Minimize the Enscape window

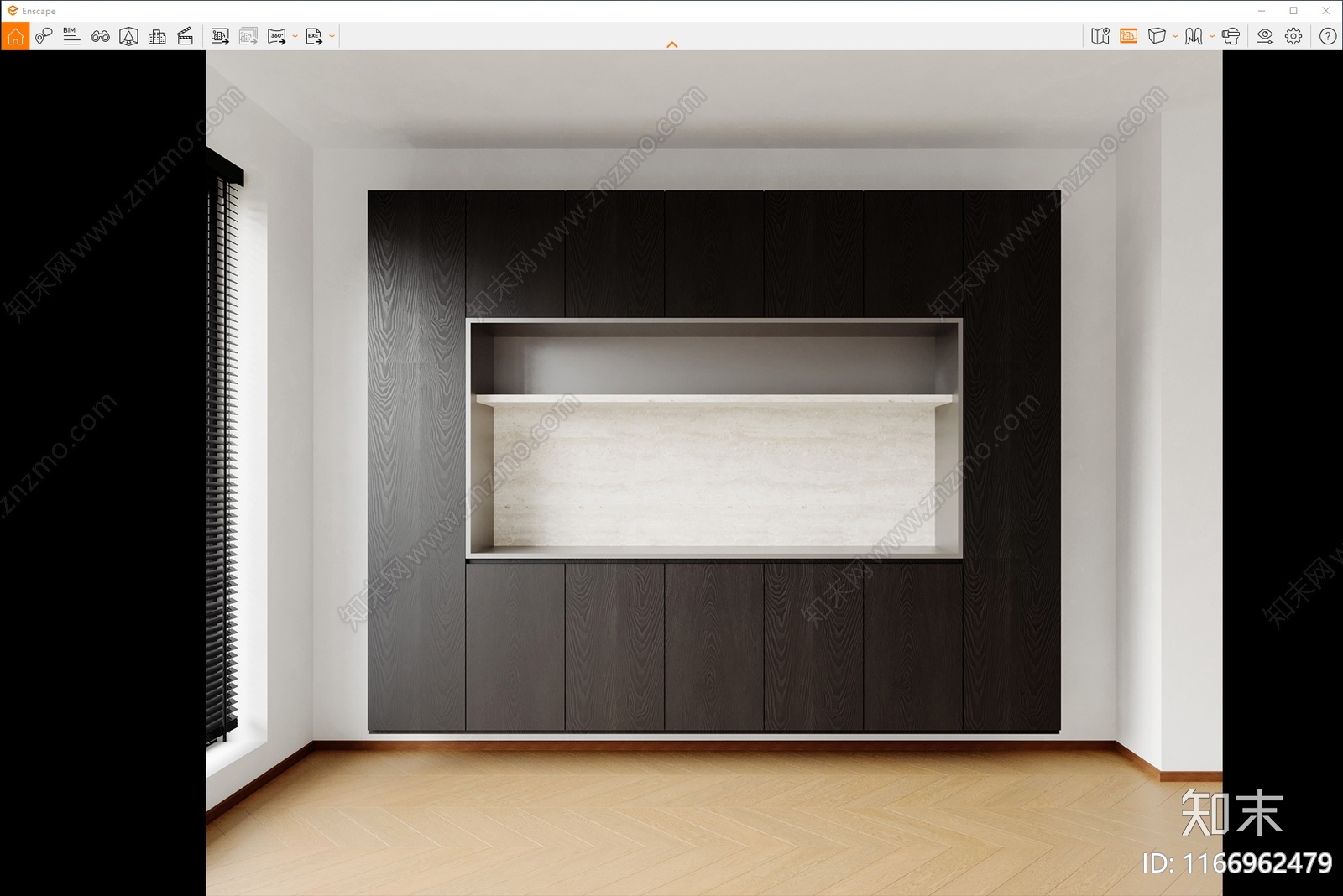tap(1262, 11)
